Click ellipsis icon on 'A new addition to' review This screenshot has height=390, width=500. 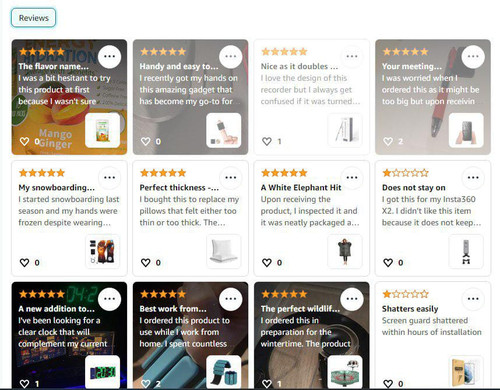109,299
